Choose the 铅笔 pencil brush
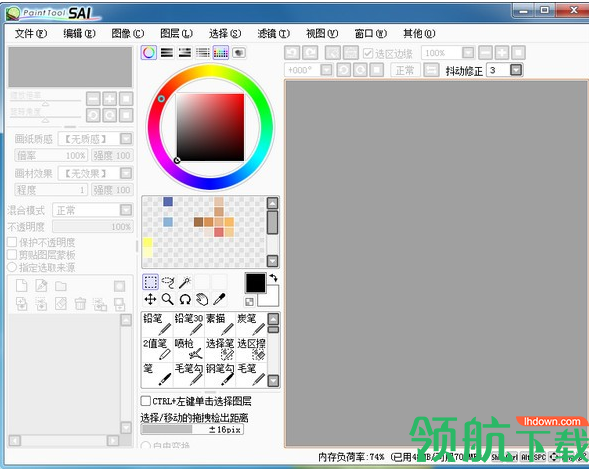Viewport: 589px width, 469px height. 157,324
